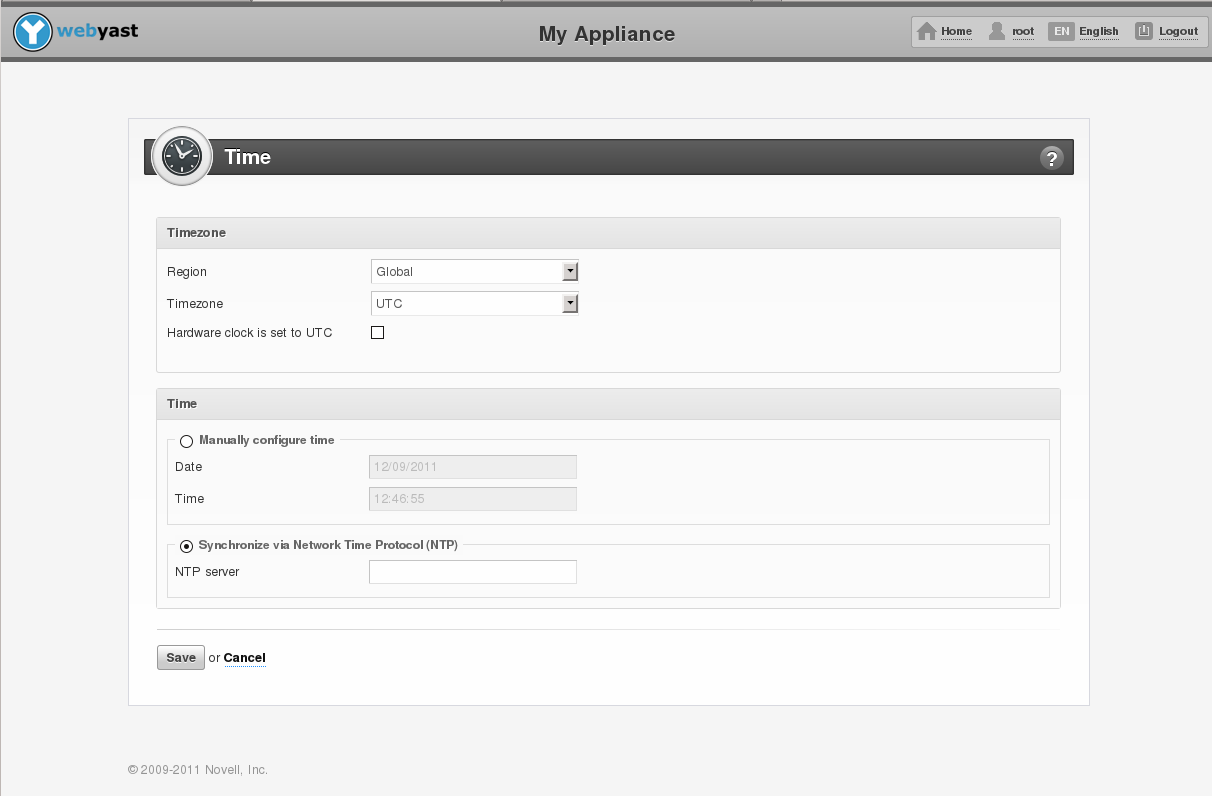Viewport: 1212px width, 796px height.
Task: Click the clock icon beside Time heading
Action: 182,157
